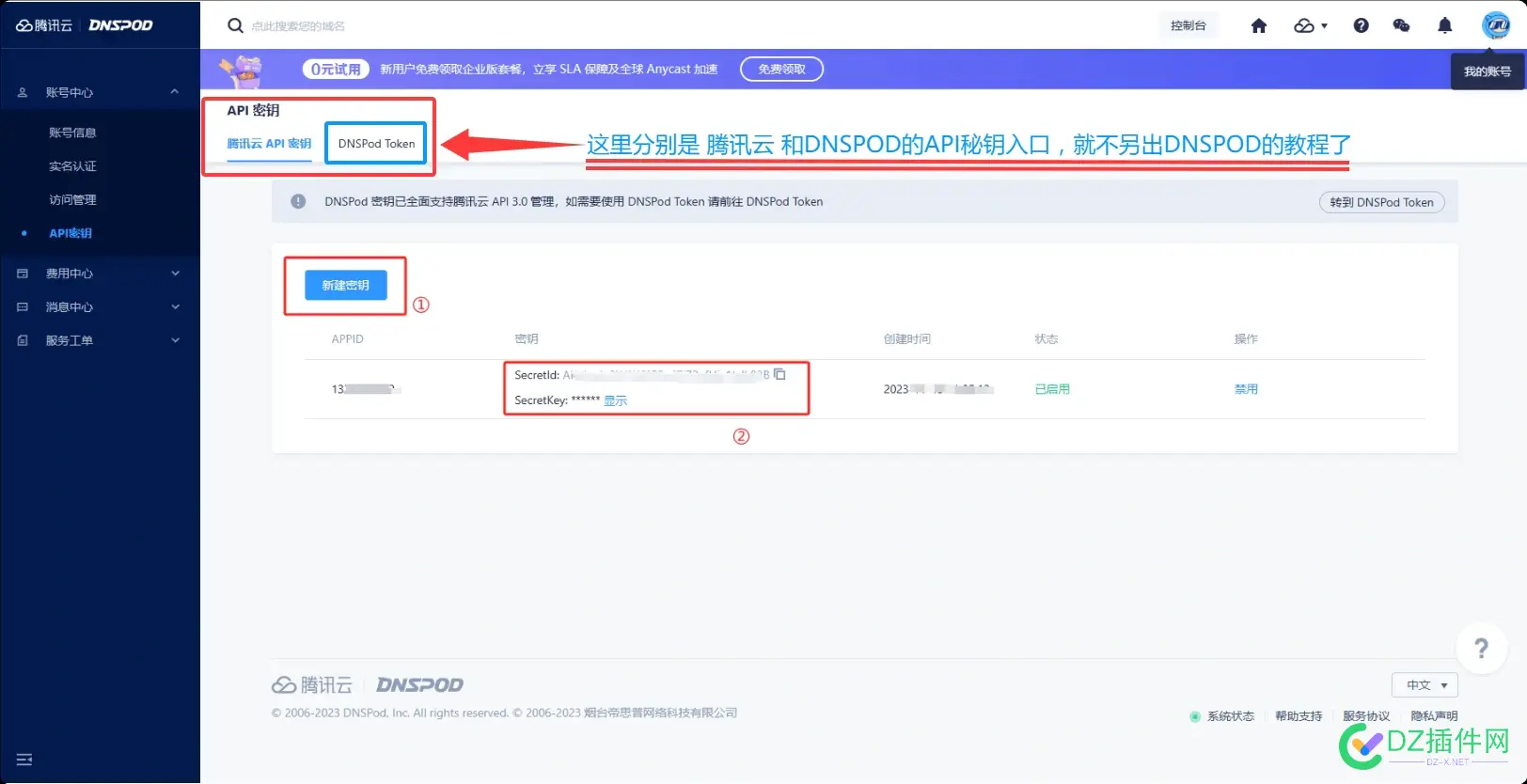1527x784 pixels.
Task: Open notifications bell icon
Action: (1445, 25)
